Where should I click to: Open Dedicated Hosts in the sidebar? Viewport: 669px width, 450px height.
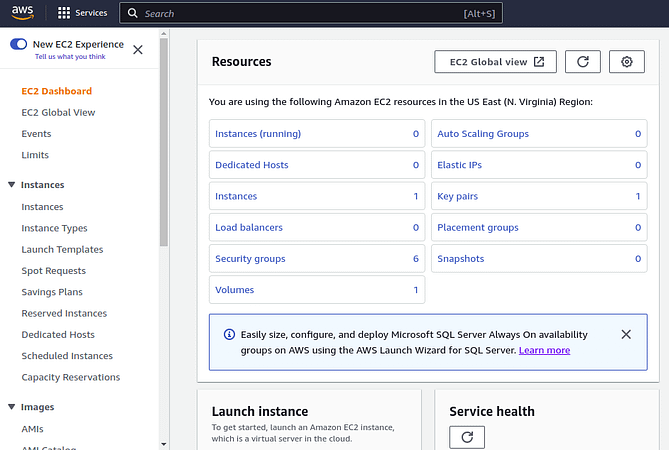(58, 335)
